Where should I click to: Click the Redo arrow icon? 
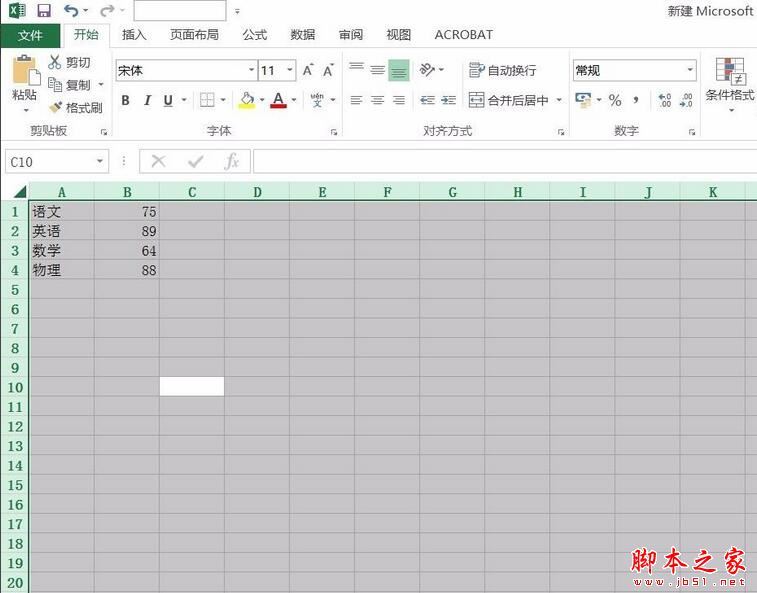pos(107,10)
